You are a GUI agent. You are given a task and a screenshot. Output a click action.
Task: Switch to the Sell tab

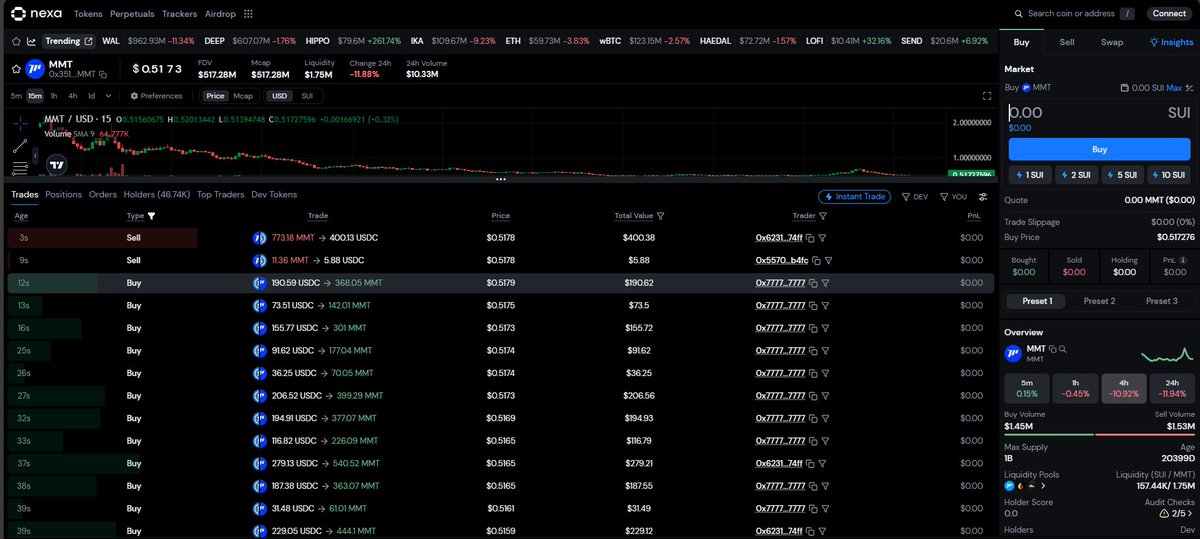[1067, 42]
